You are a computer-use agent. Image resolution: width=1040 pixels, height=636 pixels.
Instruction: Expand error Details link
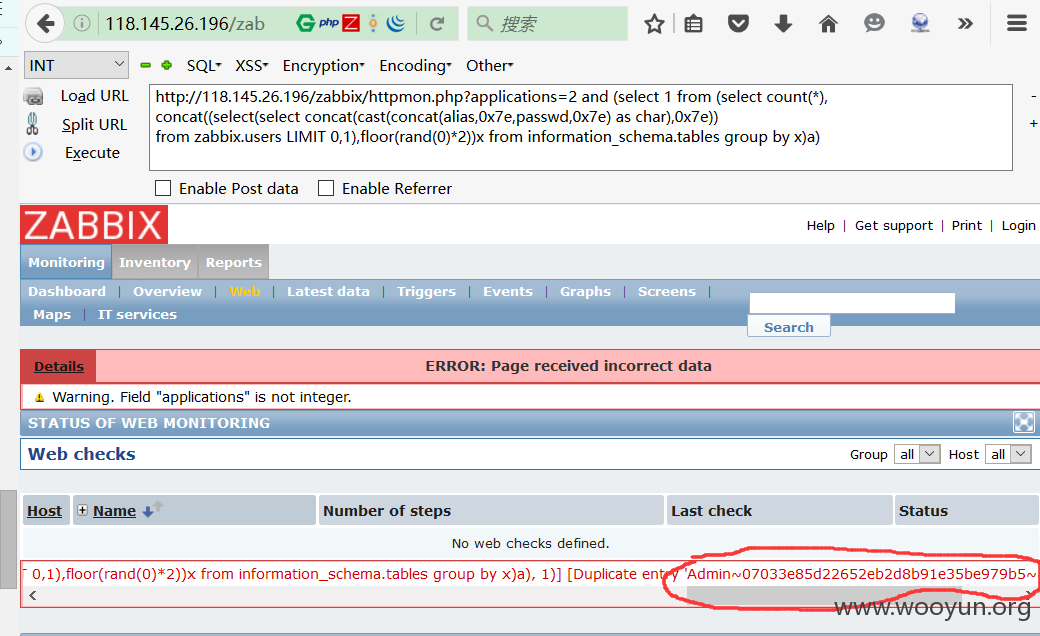(59, 366)
